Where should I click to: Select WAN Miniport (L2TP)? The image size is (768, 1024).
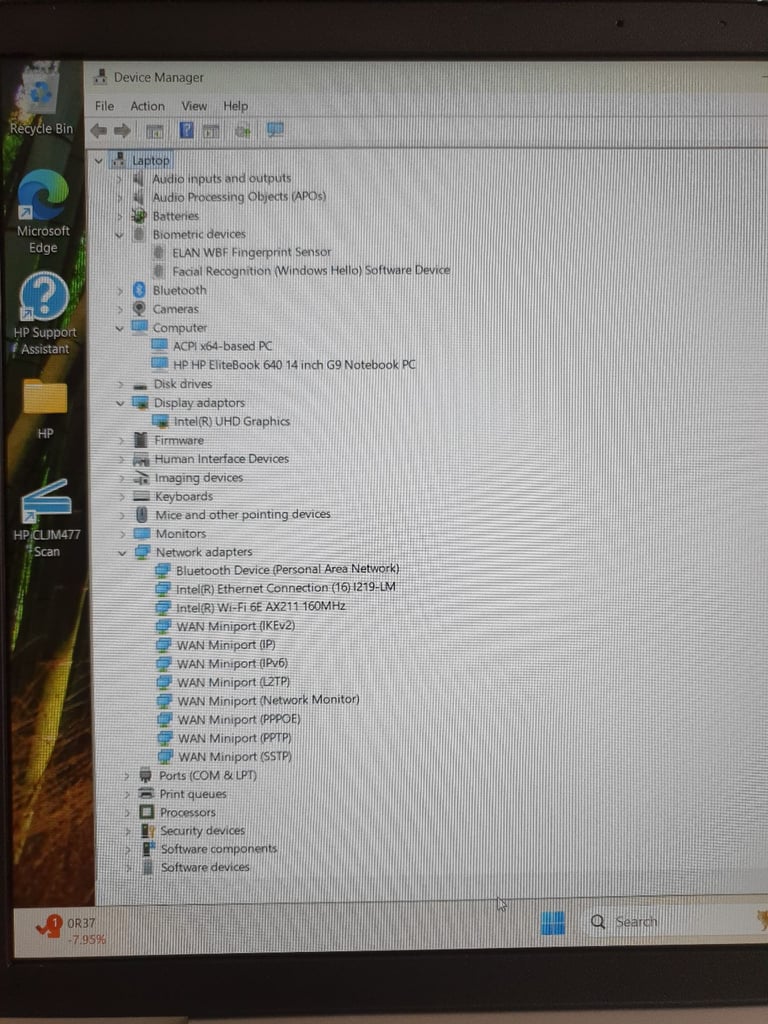click(x=234, y=682)
